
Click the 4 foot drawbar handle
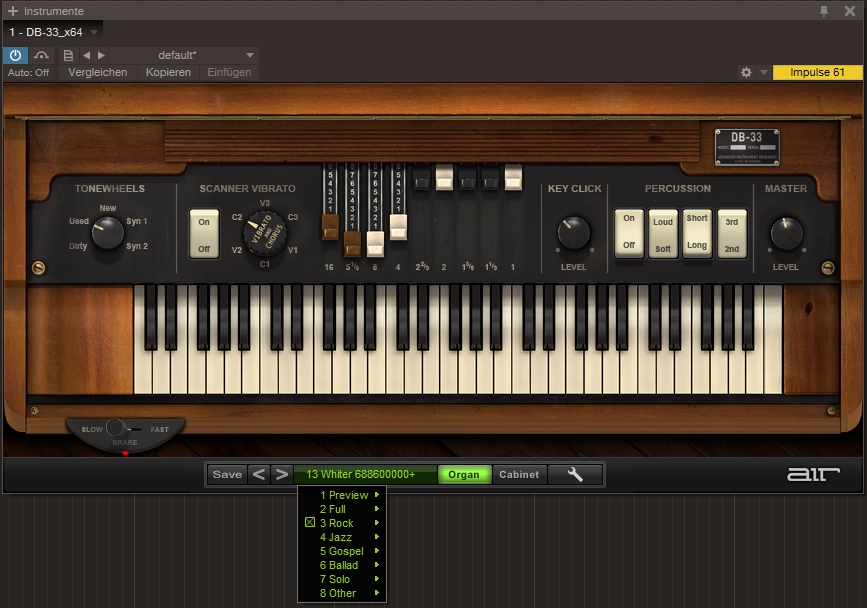[x=398, y=227]
